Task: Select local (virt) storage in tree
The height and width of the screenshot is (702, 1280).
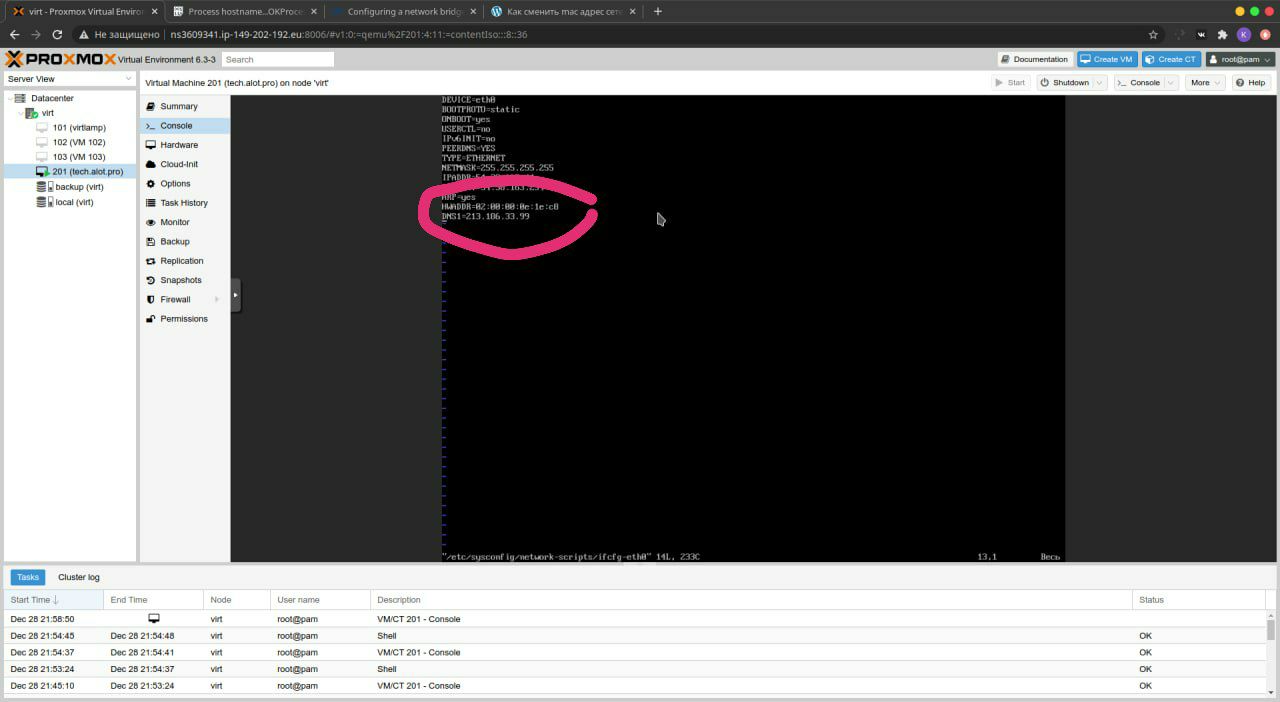Action: point(74,202)
